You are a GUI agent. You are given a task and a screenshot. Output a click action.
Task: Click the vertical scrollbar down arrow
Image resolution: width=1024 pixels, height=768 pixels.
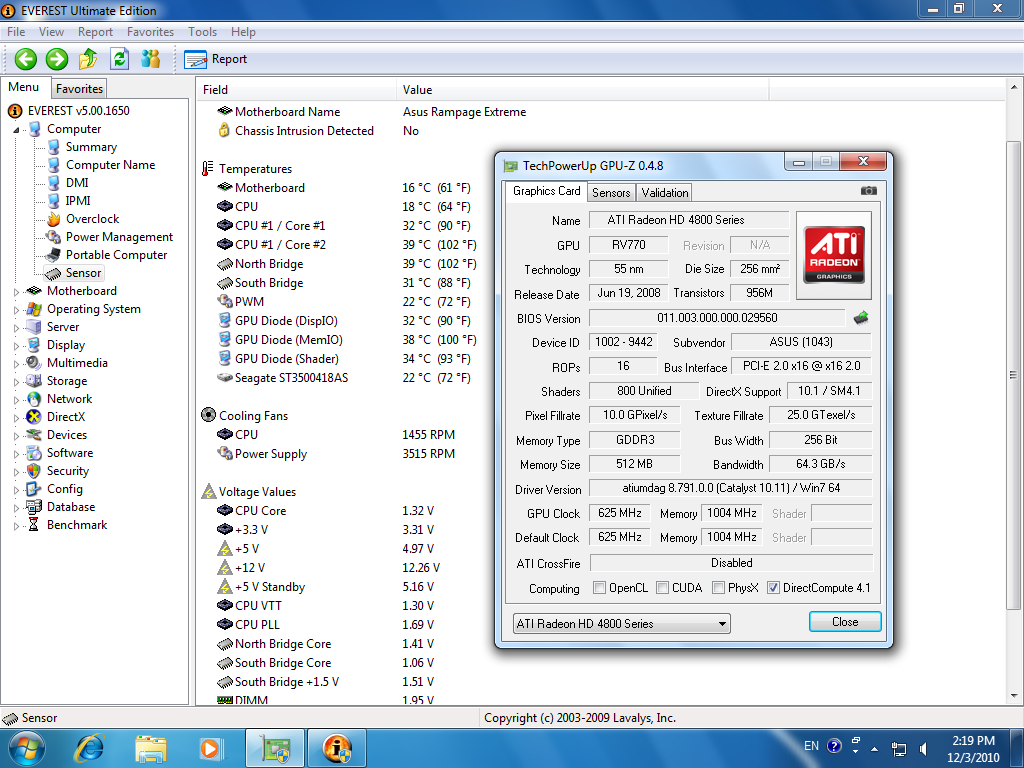[1014, 696]
